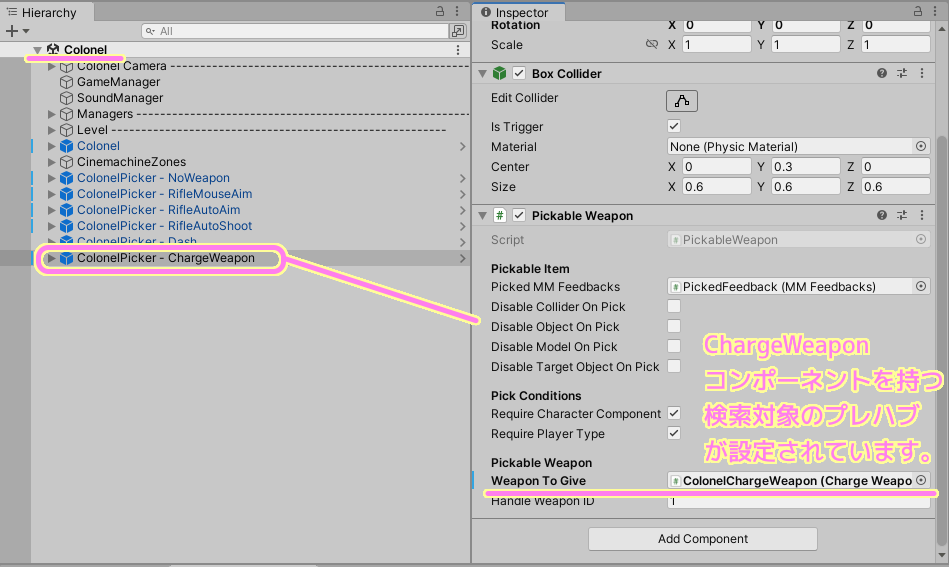
Task: Expand ColonelPicker - RifleMouseAim
Action: point(51,194)
